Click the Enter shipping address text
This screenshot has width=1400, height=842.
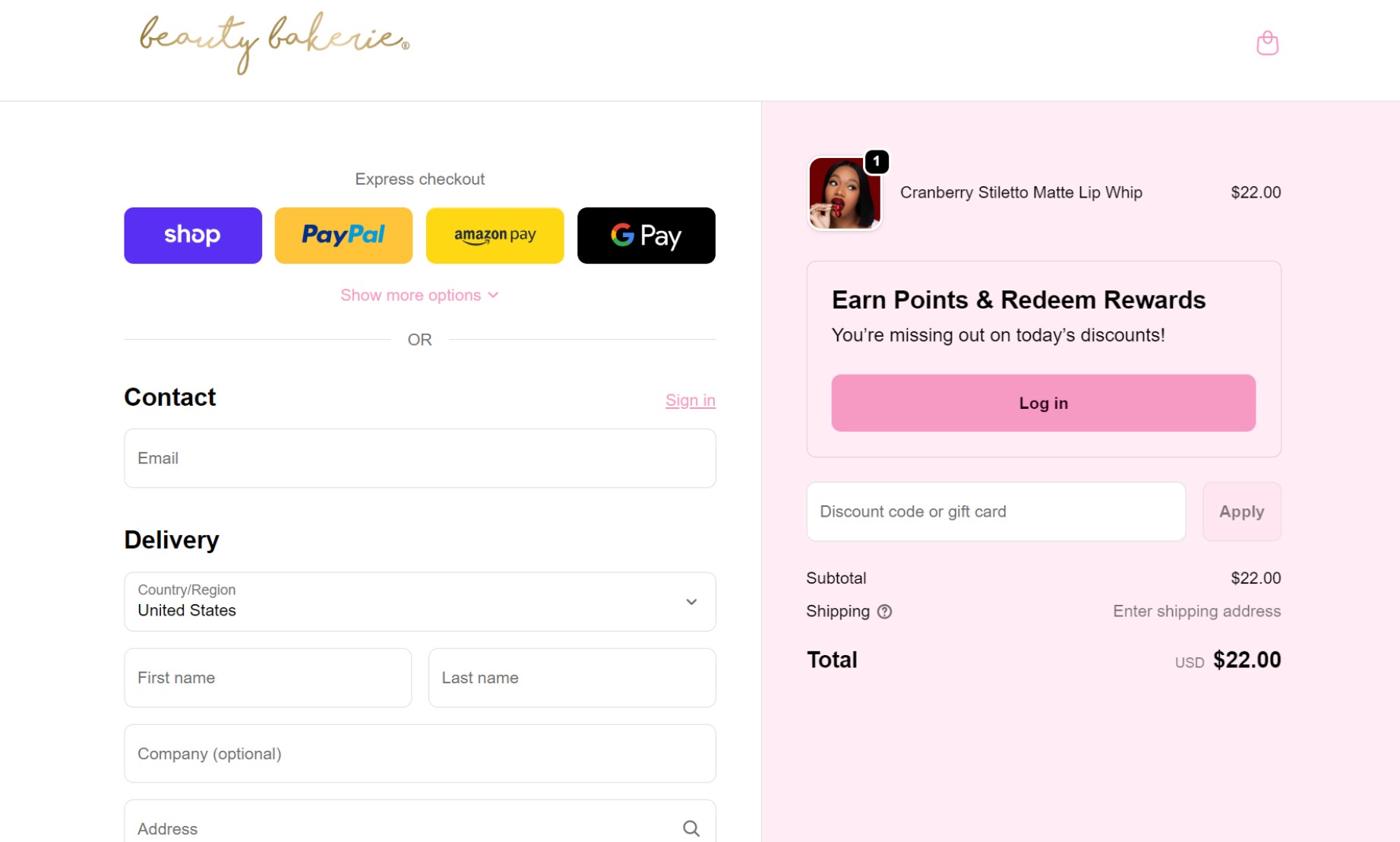pyautogui.click(x=1196, y=611)
